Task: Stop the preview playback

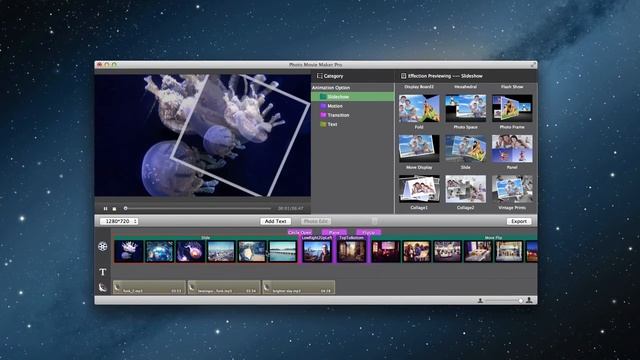Action: [x=114, y=209]
